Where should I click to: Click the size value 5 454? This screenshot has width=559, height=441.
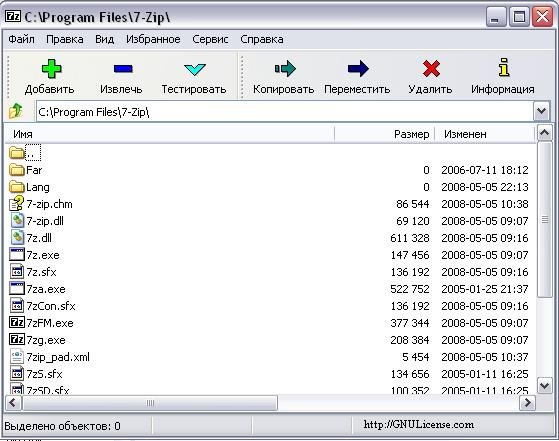415,357
